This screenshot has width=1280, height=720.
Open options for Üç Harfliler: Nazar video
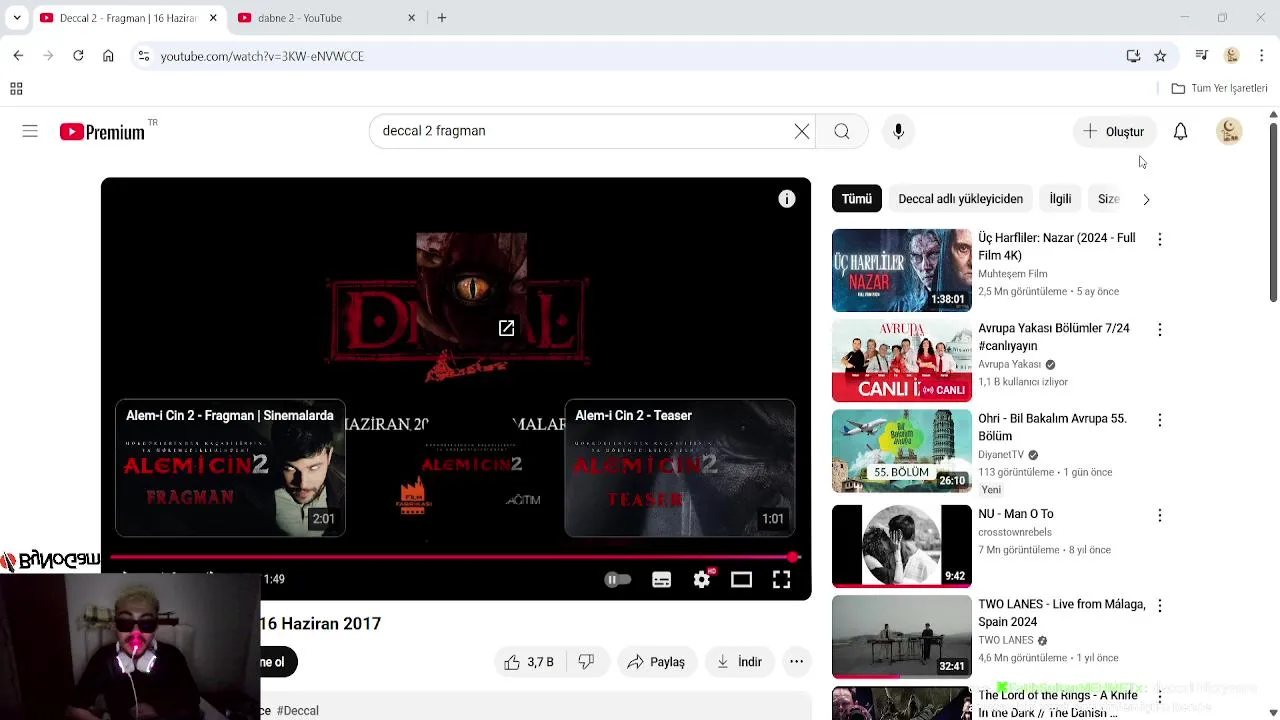coord(1159,239)
